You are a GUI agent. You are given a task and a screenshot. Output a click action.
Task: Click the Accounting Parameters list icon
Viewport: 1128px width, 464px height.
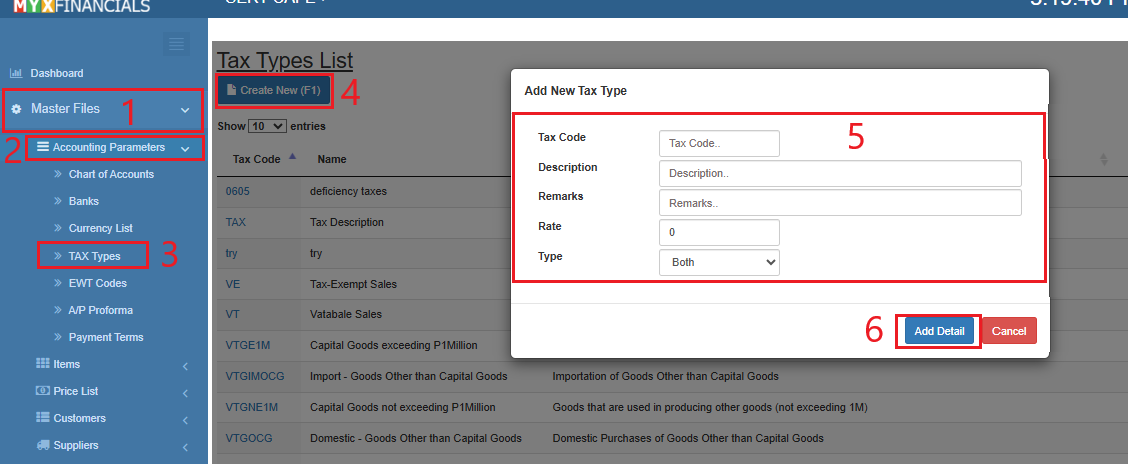43,147
